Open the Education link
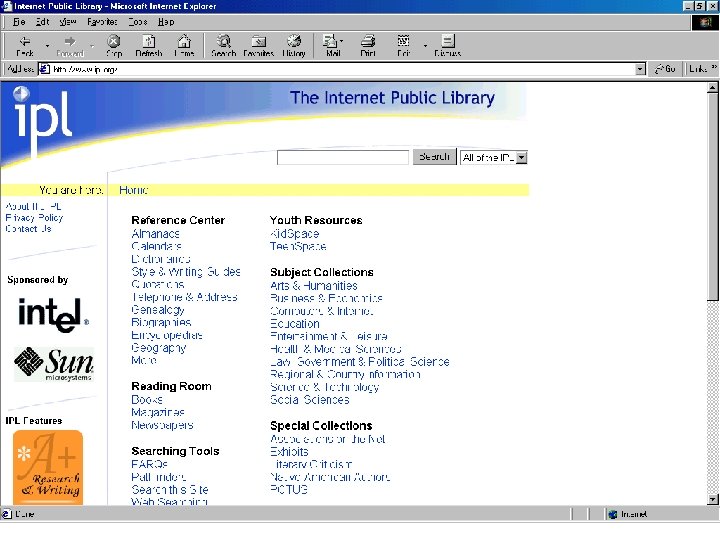Viewport: 720px width, 540px height. coord(294,324)
